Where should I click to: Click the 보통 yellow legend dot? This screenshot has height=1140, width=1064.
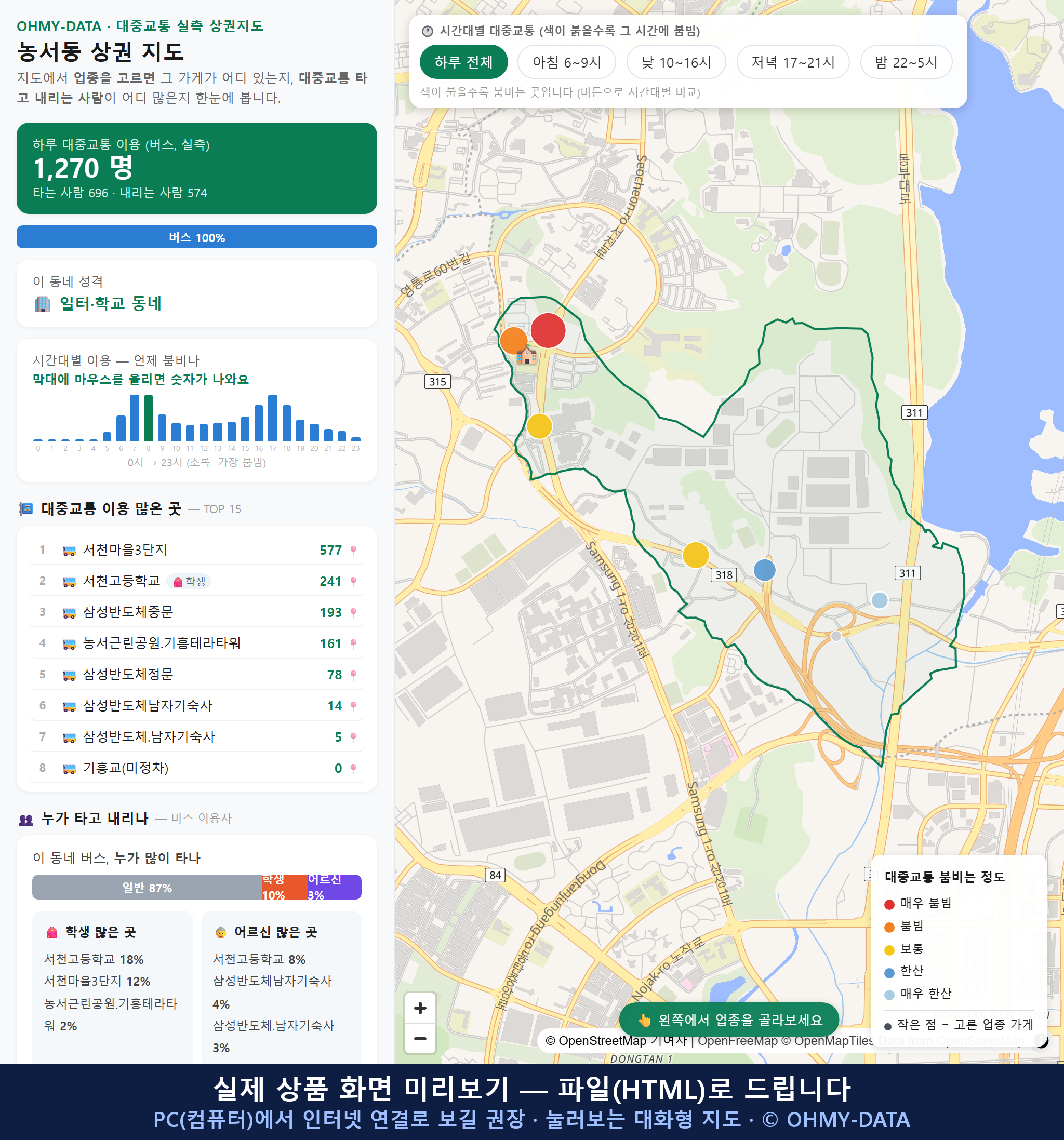point(889,950)
